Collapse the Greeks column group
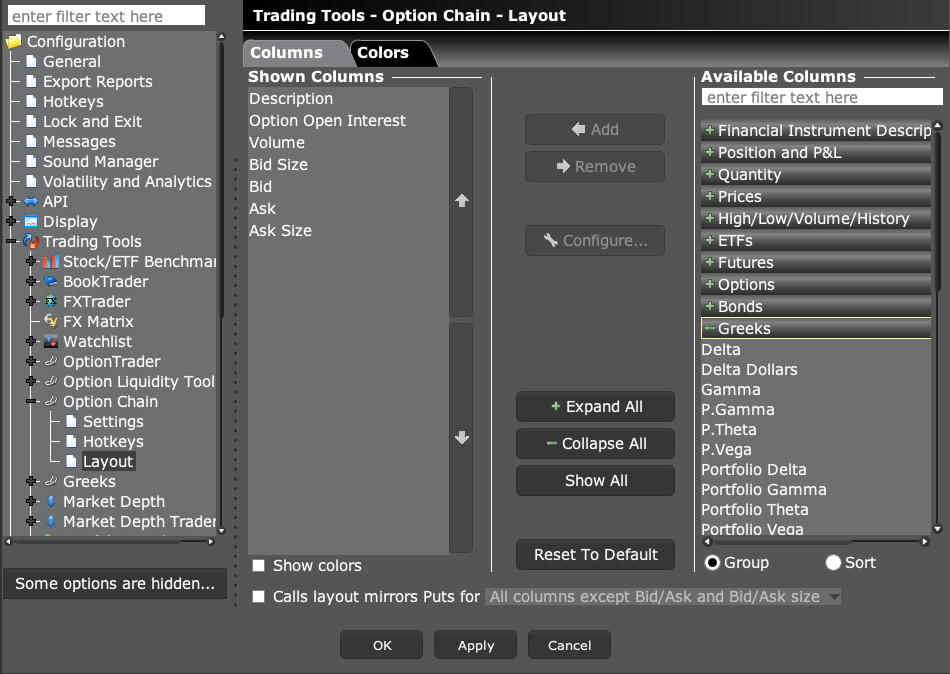Viewport: 950px width, 674px height. click(x=710, y=328)
